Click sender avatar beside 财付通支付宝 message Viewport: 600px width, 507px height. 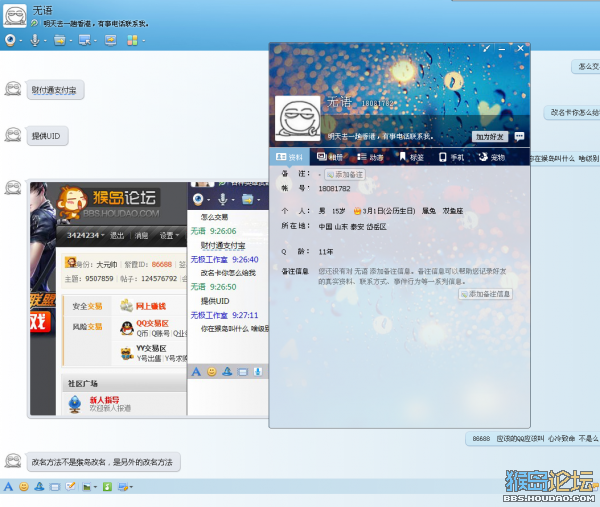pos(13,88)
